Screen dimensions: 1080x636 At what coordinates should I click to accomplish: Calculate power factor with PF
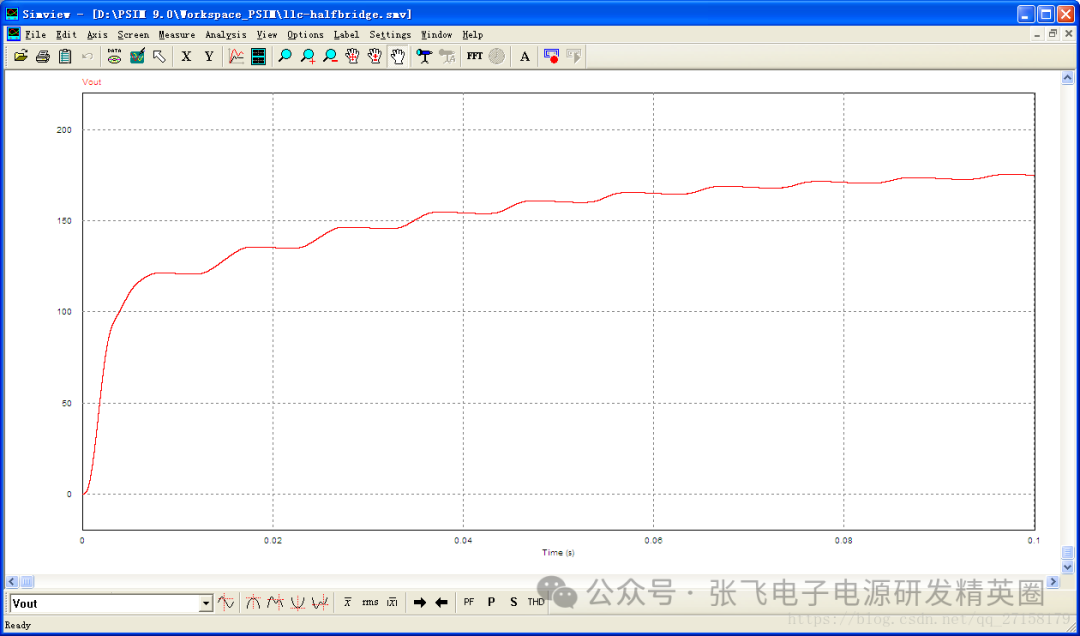469,602
